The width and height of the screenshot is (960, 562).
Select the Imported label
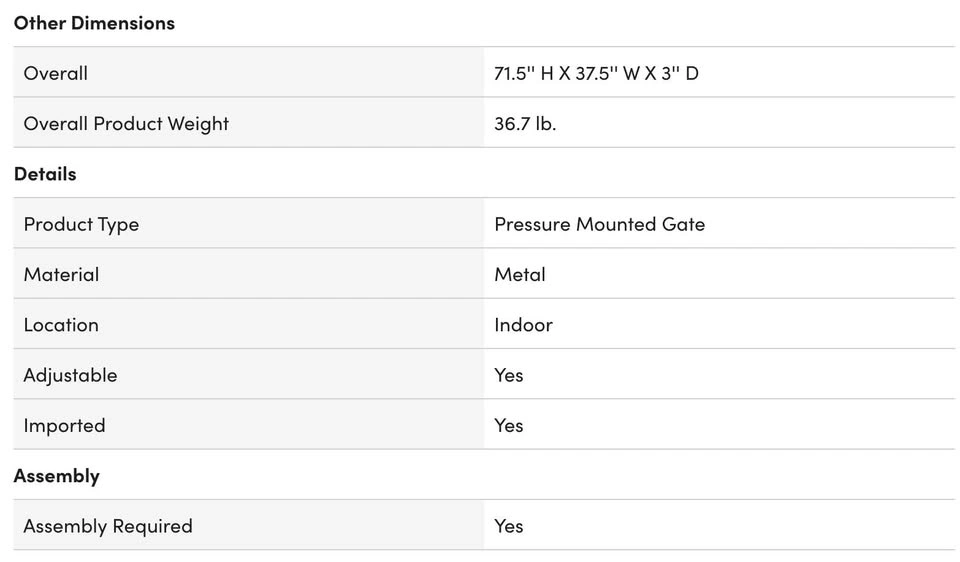pos(64,425)
